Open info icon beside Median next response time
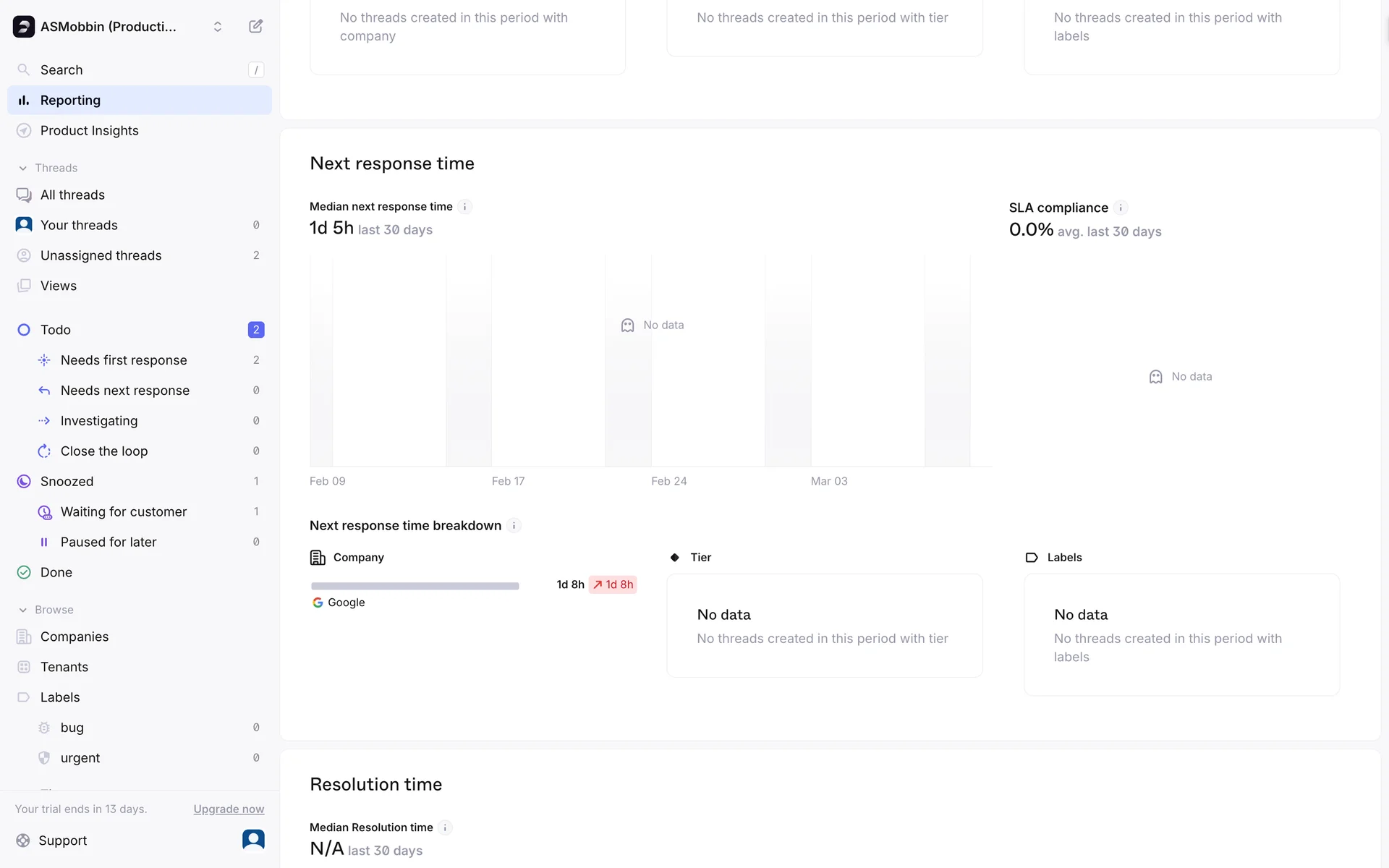 [465, 207]
